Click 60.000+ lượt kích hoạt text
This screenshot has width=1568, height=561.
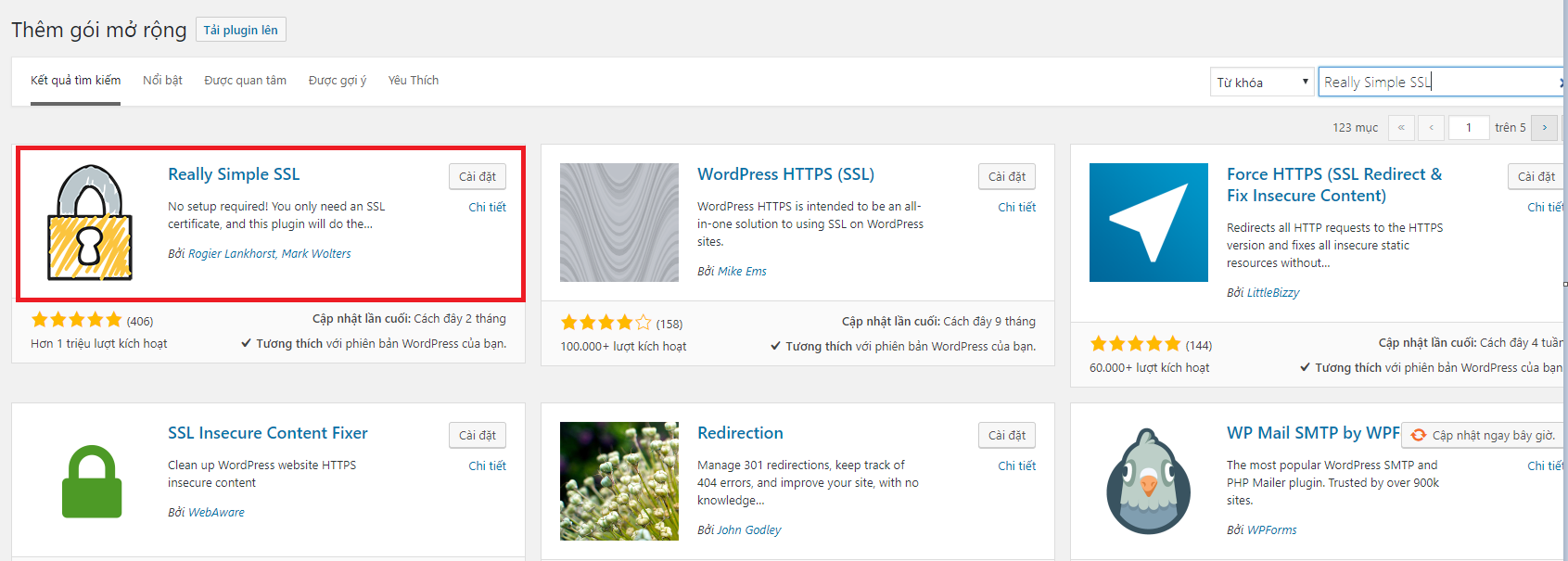(x=1150, y=367)
